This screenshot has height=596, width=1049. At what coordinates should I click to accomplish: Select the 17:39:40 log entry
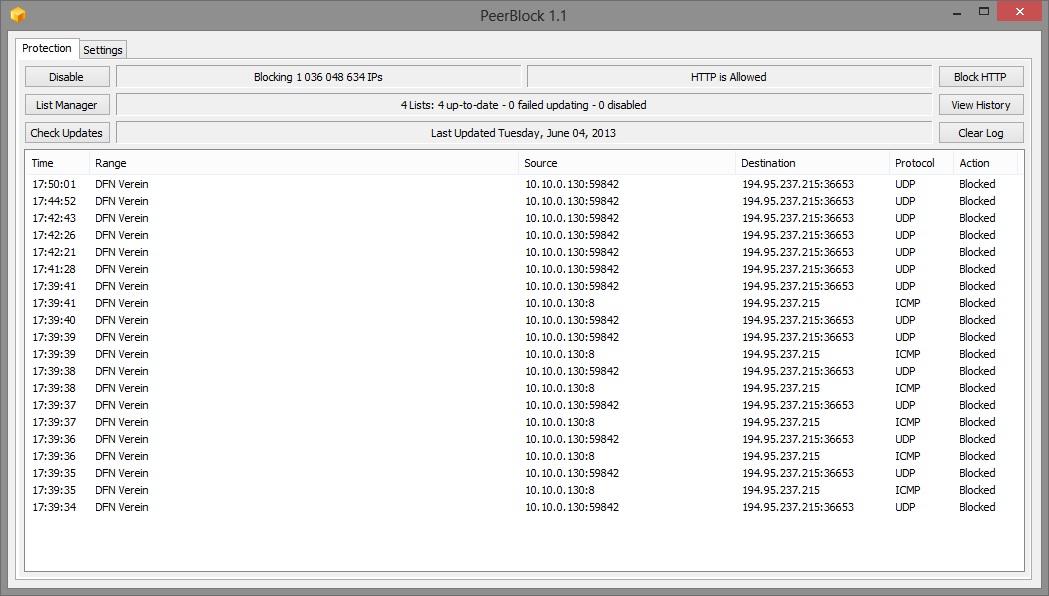pos(524,320)
